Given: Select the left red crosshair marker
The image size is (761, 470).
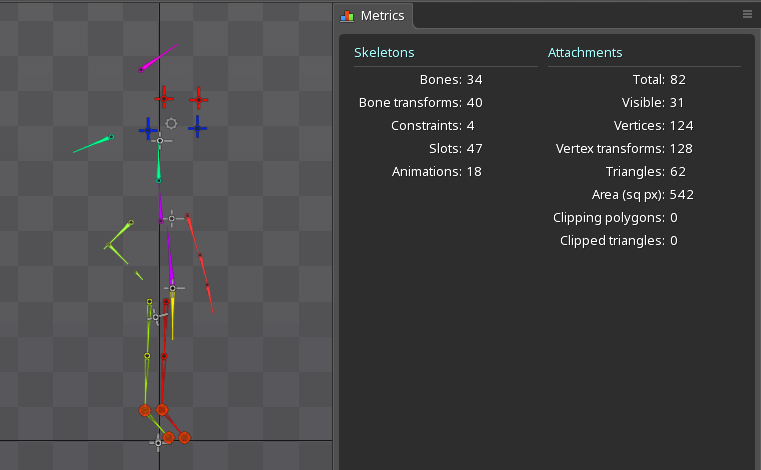Looking at the screenshot, I should [163, 98].
